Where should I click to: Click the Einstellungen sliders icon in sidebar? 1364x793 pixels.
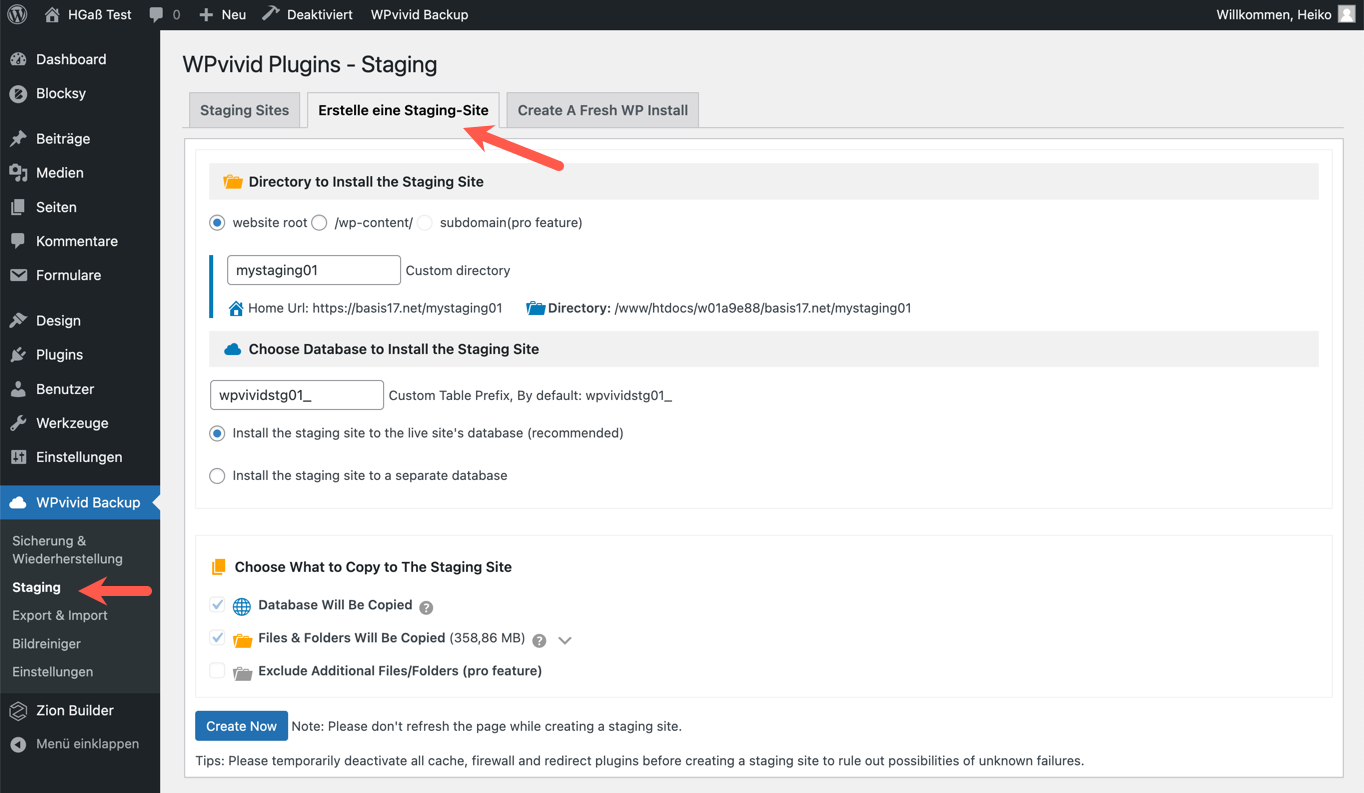[18, 457]
